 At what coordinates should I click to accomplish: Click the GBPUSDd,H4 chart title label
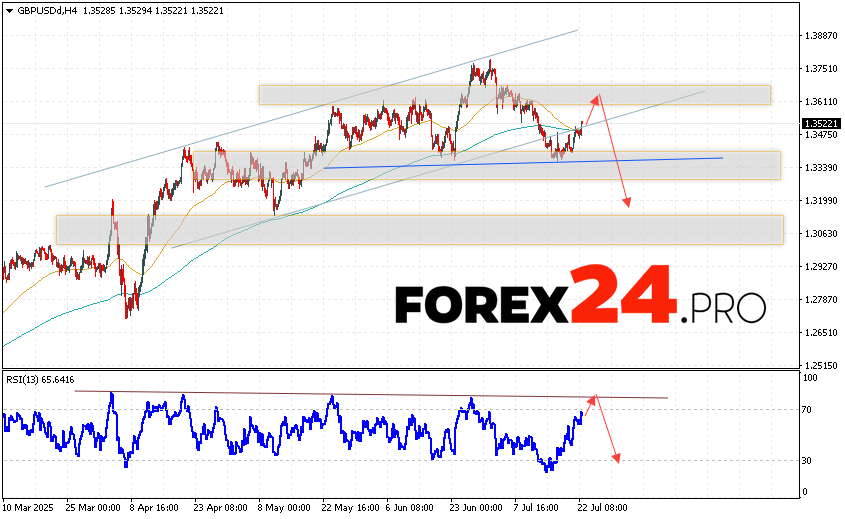(x=36, y=9)
